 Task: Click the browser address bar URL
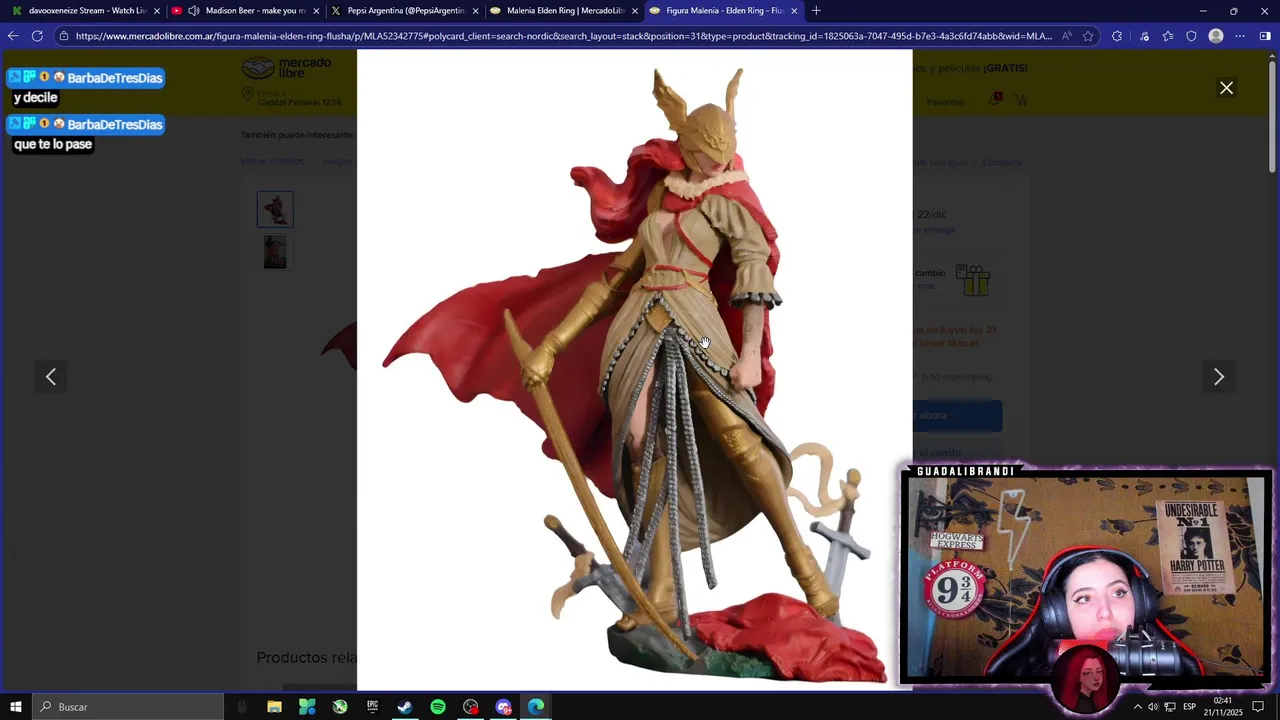[x=563, y=36]
